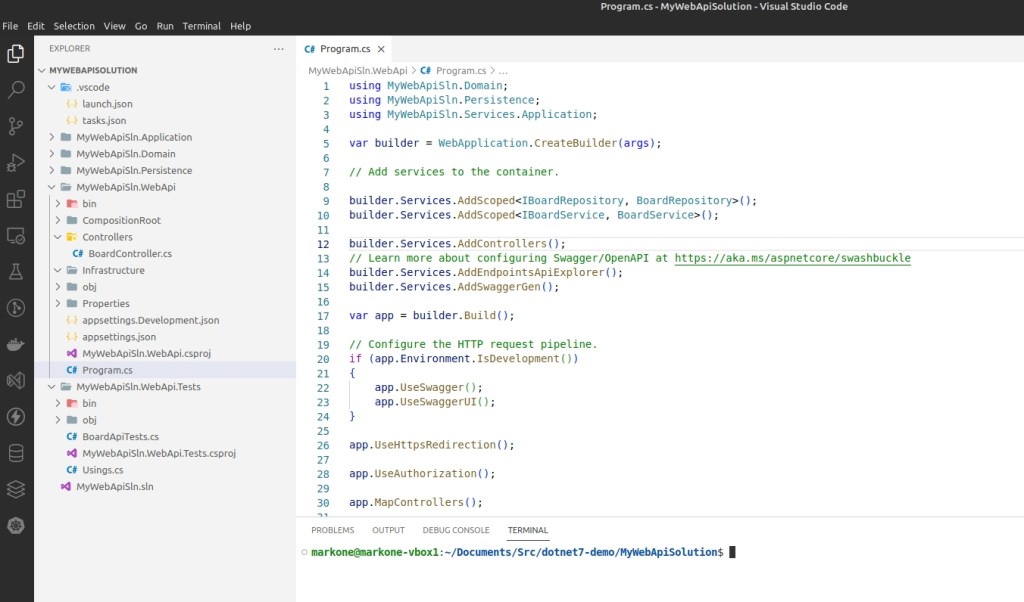This screenshot has width=1024, height=602.
Task: Click Program.cs in the breadcrumb bar
Action: 460,71
